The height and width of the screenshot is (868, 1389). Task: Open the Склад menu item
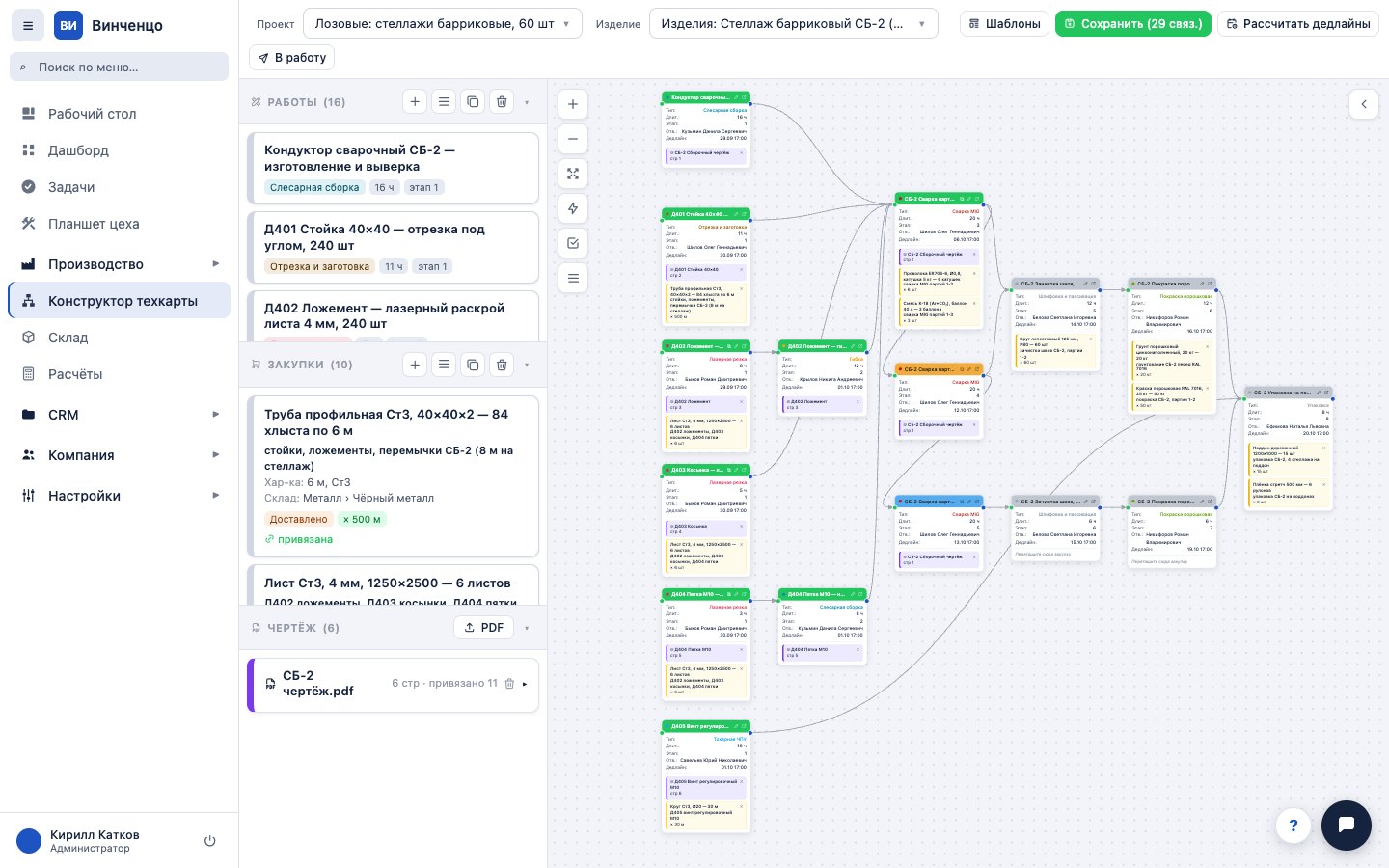click(120, 338)
